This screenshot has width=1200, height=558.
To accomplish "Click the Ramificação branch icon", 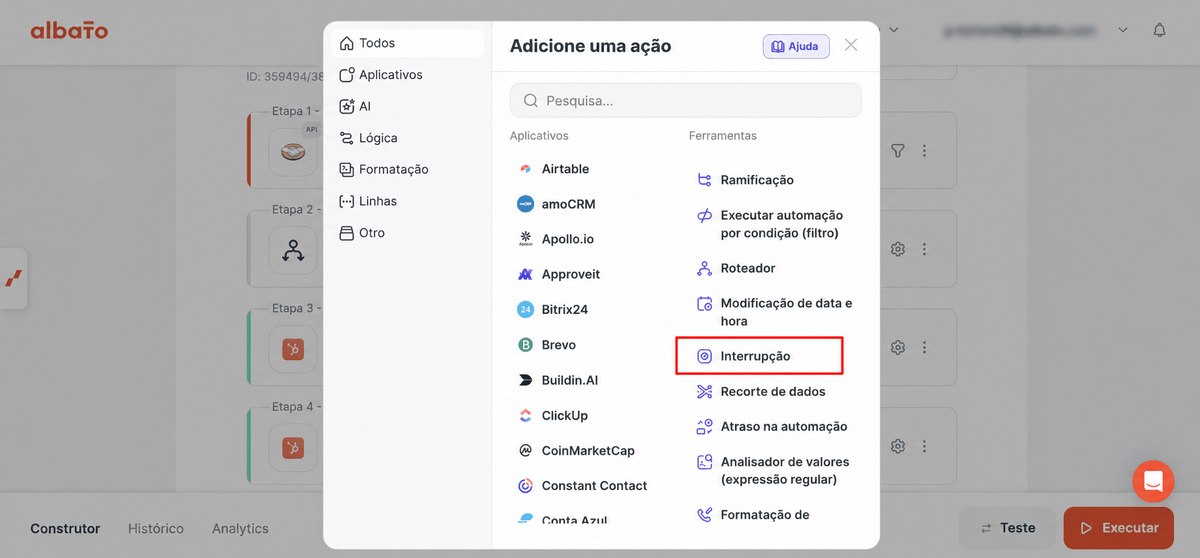I will point(704,180).
